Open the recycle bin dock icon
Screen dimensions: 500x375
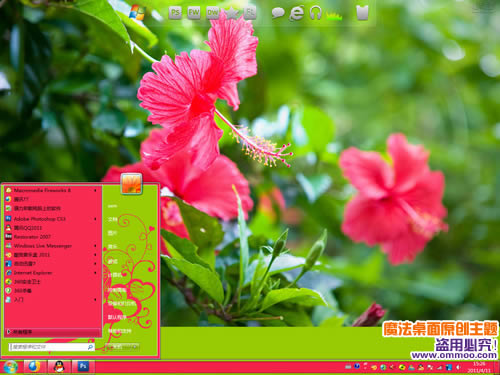pyautogui.click(x=362, y=13)
